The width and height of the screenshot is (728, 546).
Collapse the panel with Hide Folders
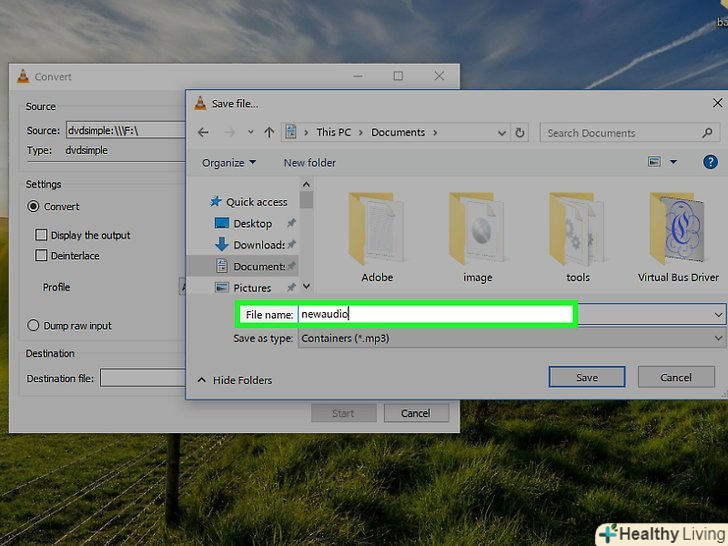coord(235,380)
